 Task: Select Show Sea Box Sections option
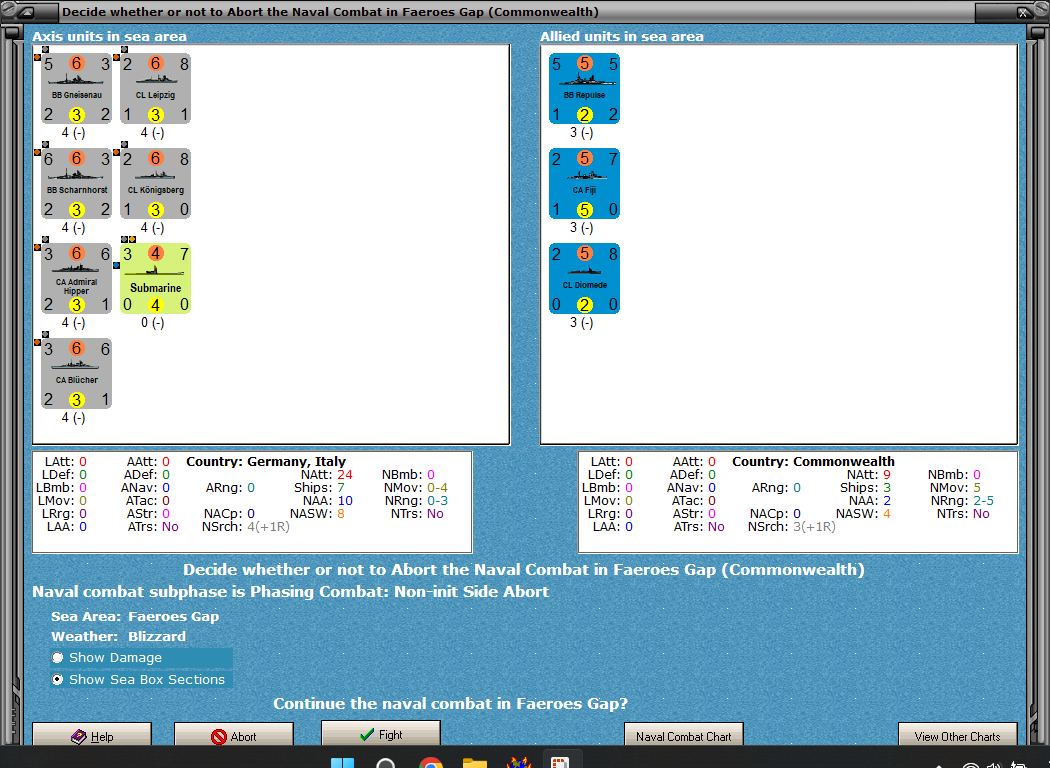tap(141, 680)
